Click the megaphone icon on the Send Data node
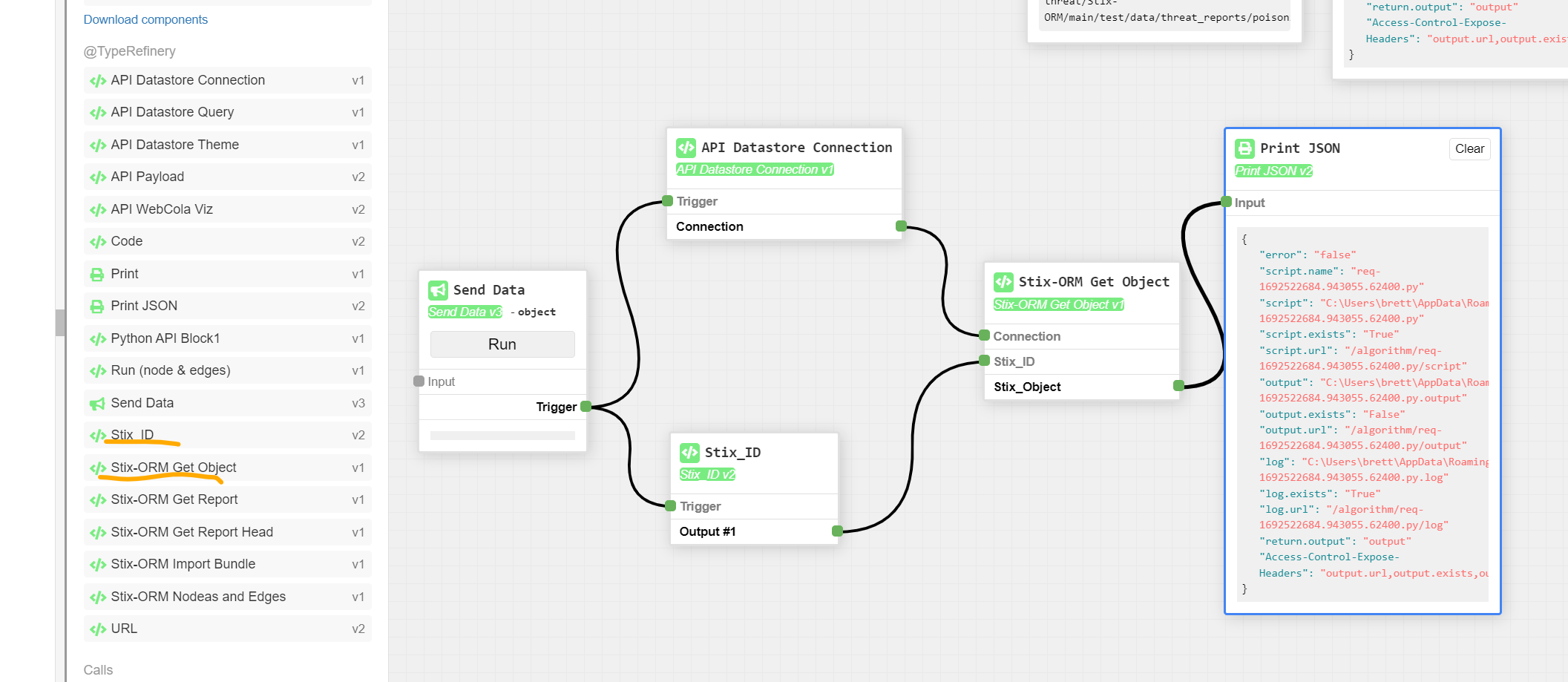The height and width of the screenshot is (682, 1568). tap(439, 289)
